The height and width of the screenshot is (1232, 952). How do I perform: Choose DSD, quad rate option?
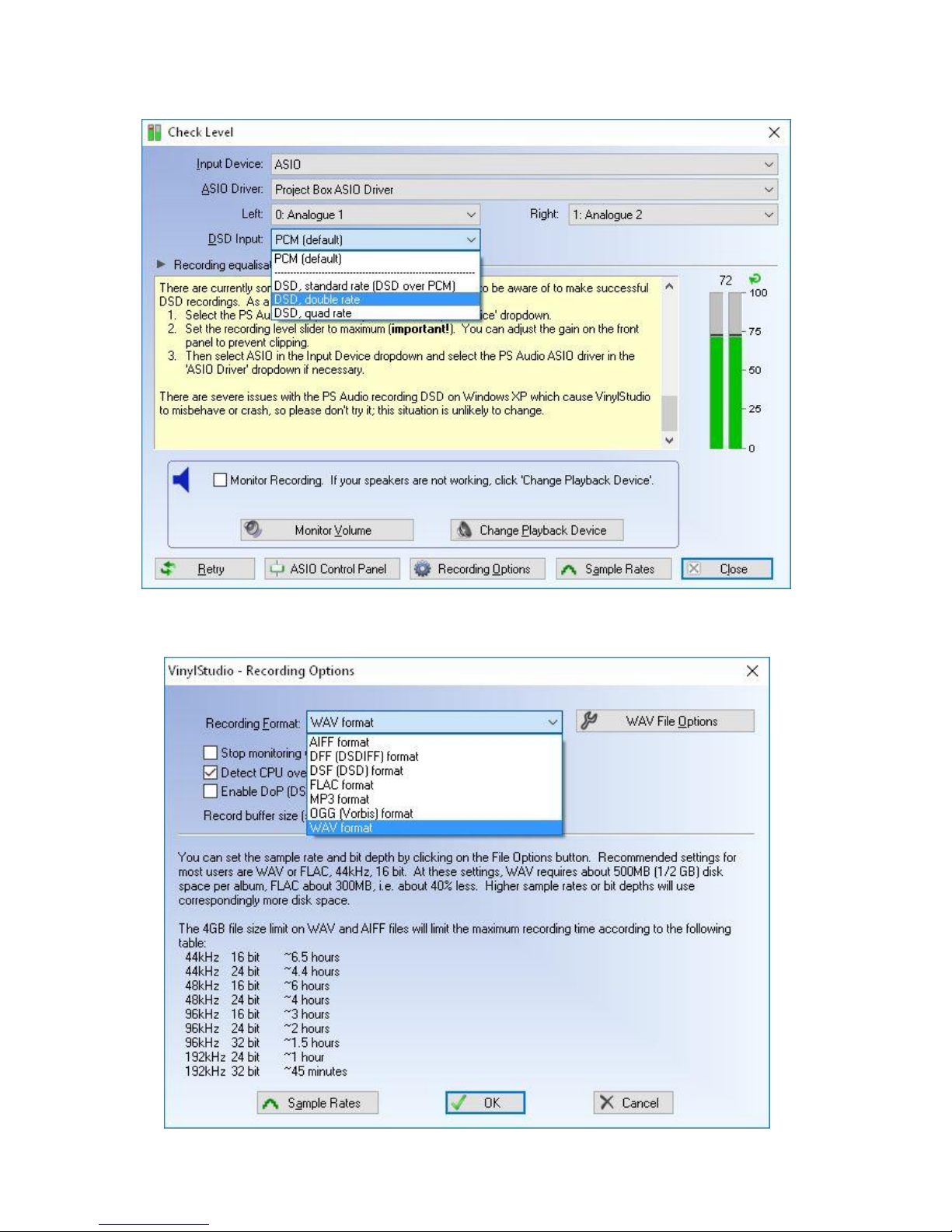point(375,313)
